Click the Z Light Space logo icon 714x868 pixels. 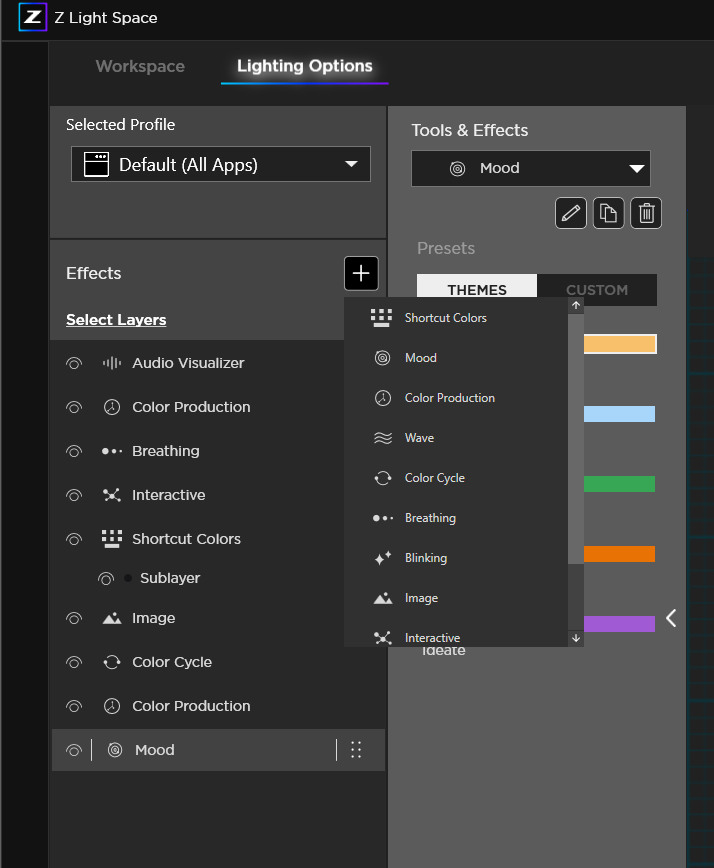(x=32, y=17)
